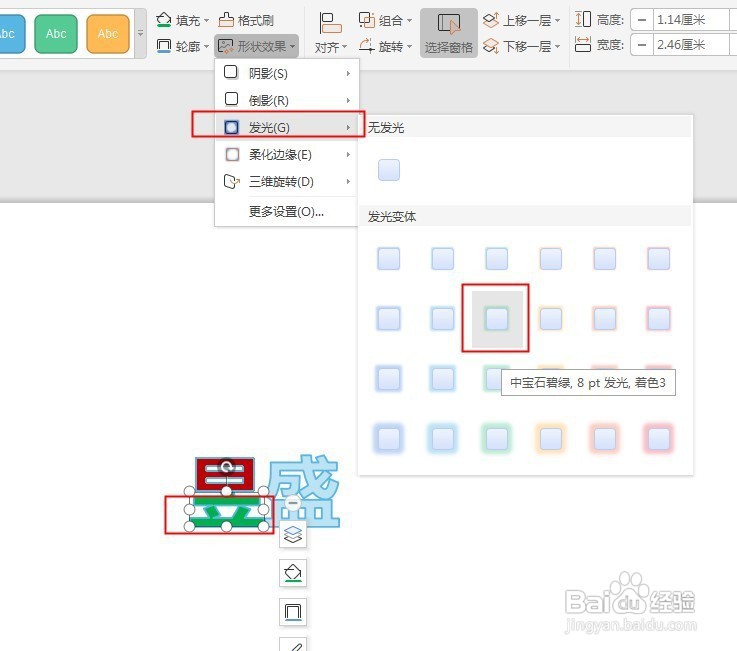Click the width field showing 2.46厘米
Screen dimensions: 737x651
pos(691,45)
